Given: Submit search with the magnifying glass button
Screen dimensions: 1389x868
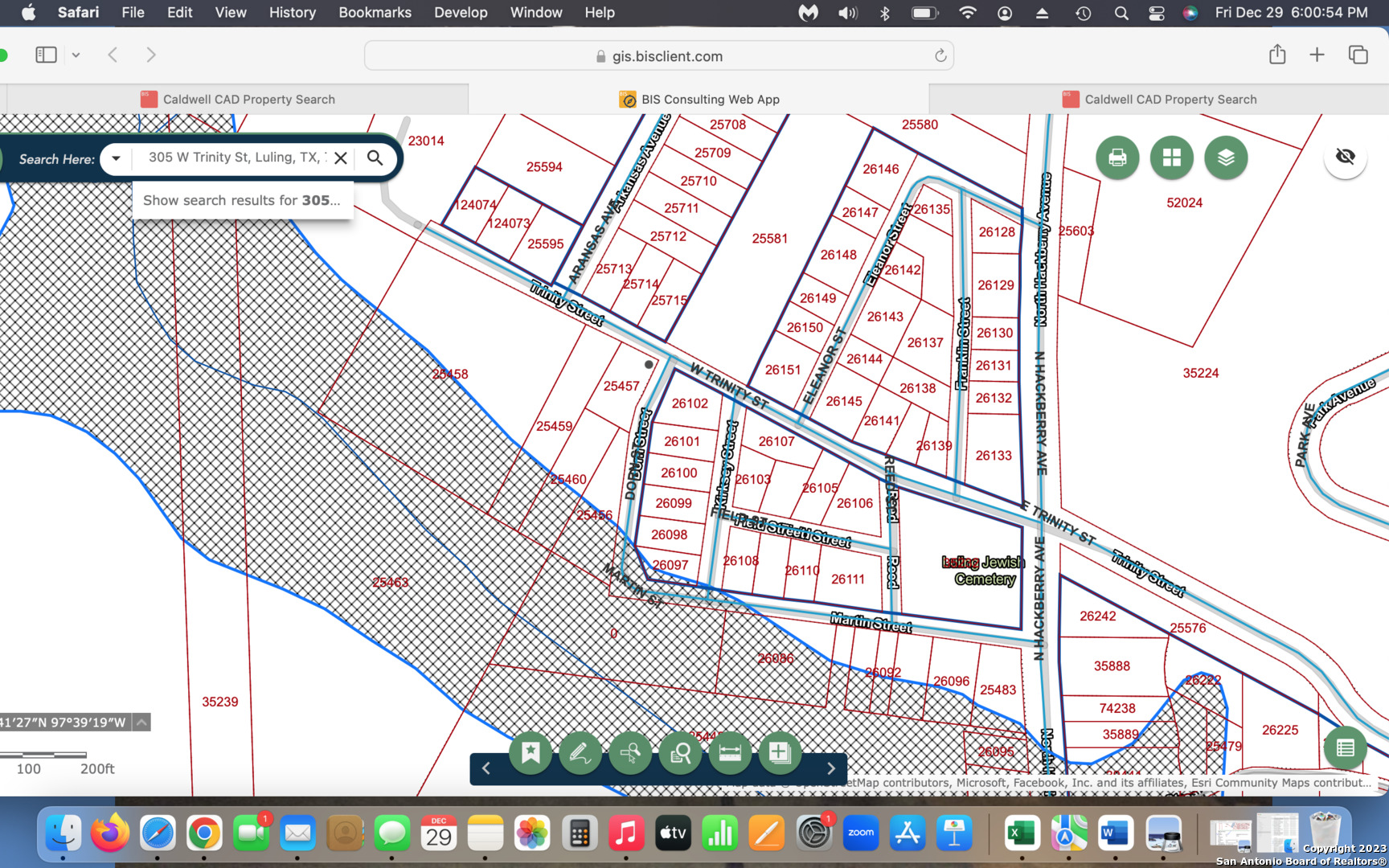Looking at the screenshot, I should pos(375,158).
